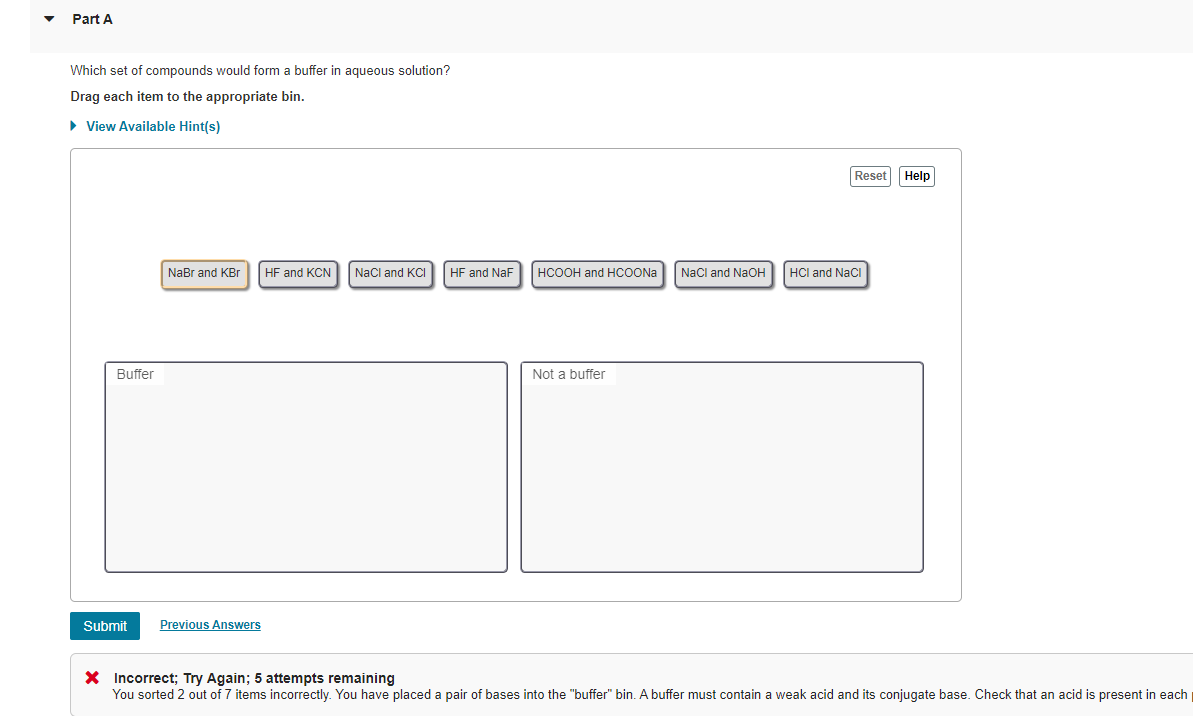Open the hints disclosure arrow
The image size is (1193, 716).
coord(72,126)
